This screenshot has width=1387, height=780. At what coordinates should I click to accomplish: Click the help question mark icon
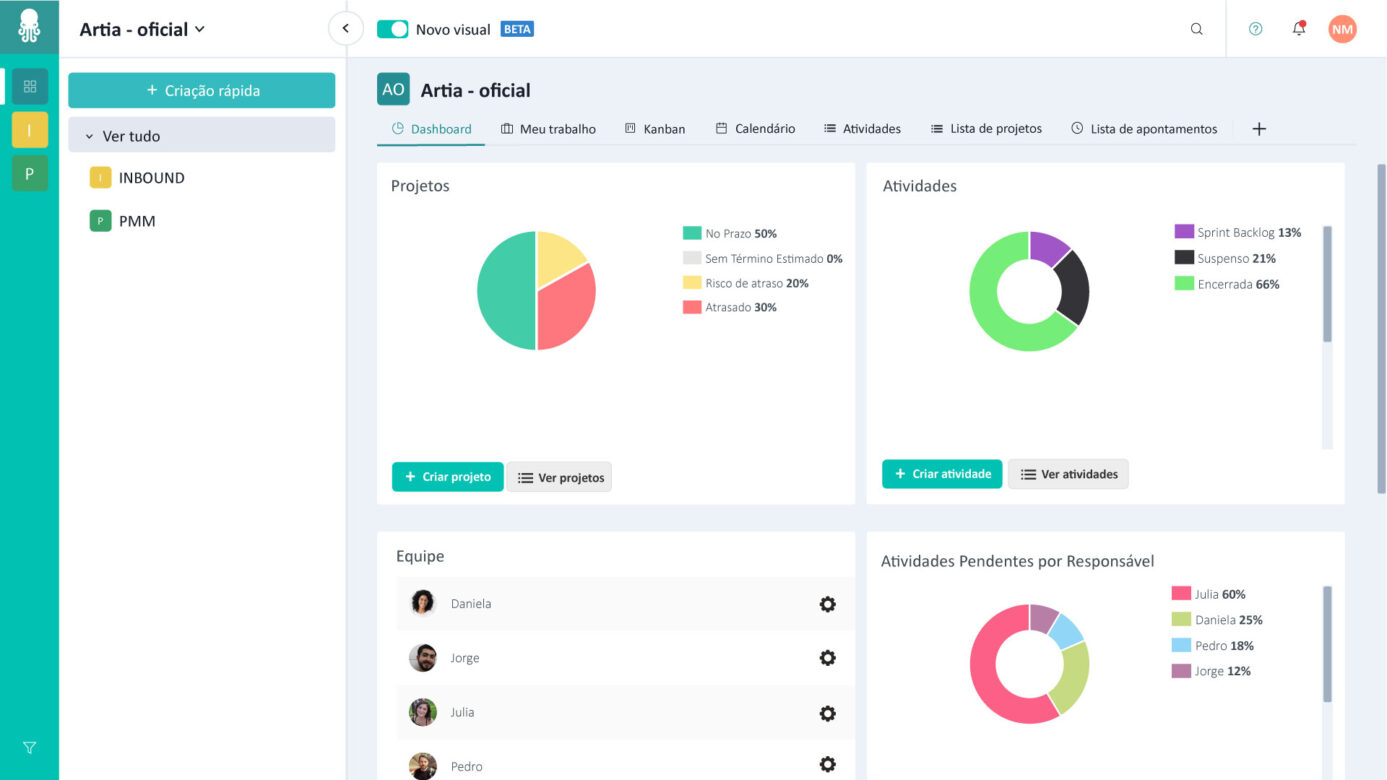[x=1255, y=29]
